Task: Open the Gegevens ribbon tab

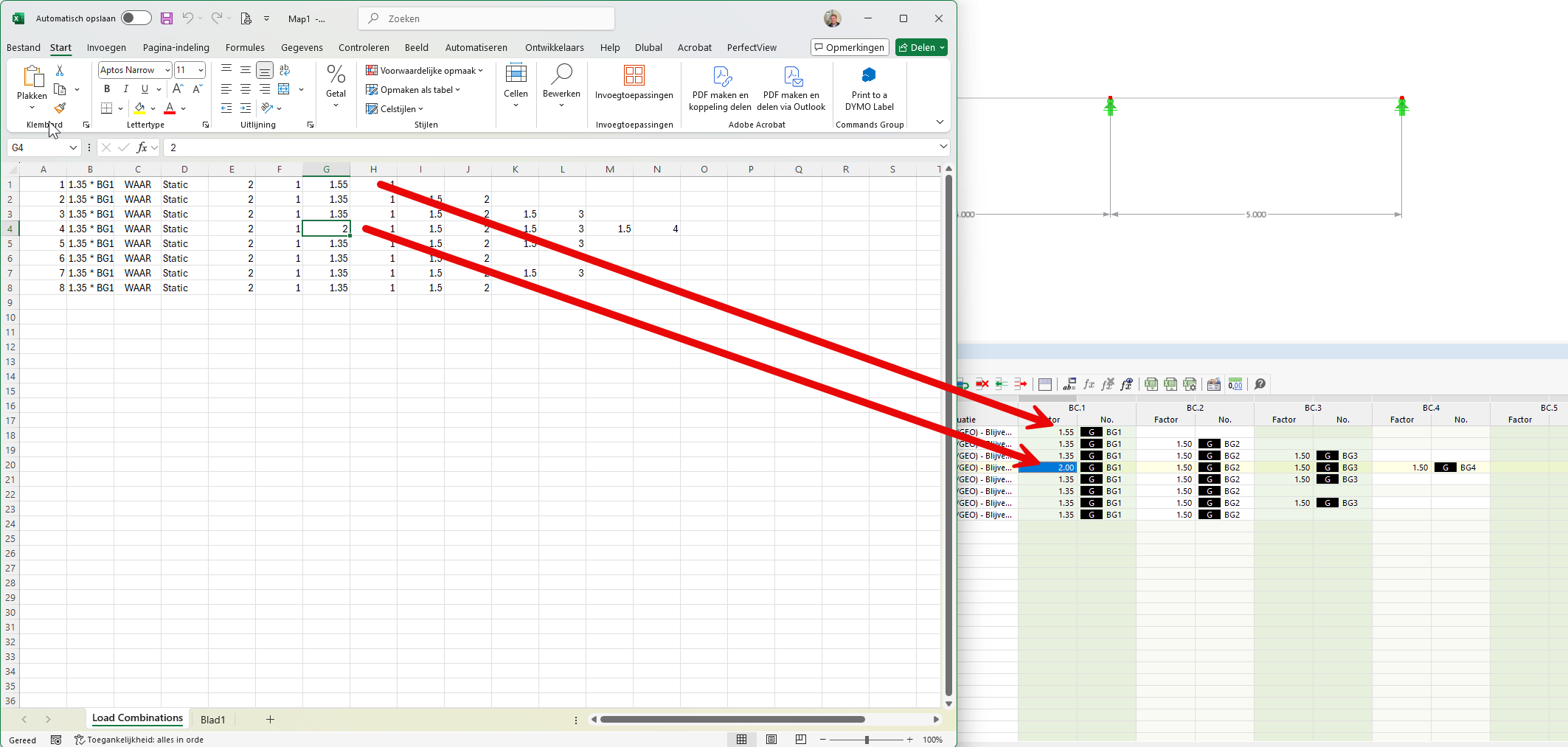Action: pos(302,47)
